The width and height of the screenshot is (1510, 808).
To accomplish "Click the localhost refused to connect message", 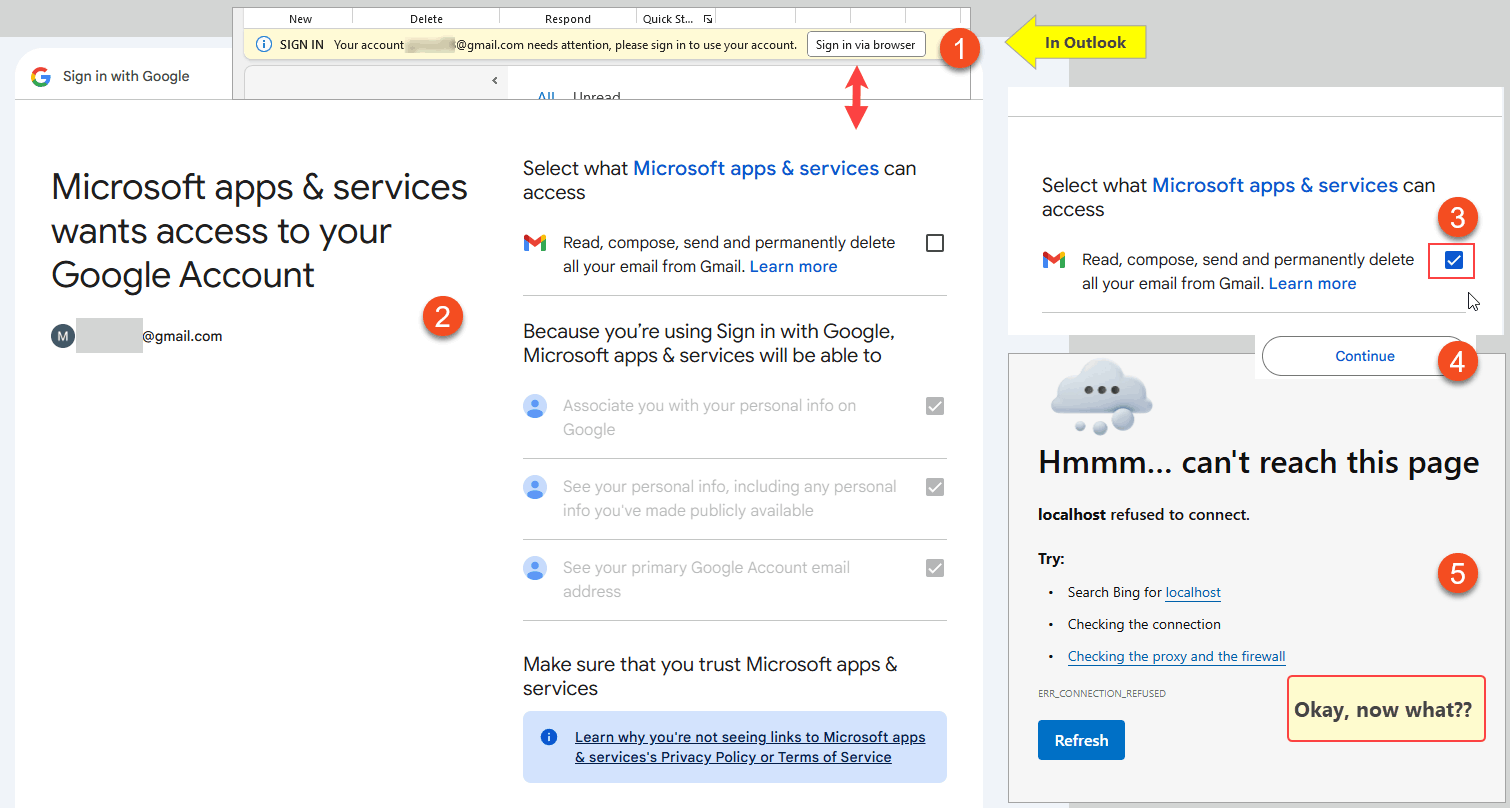I will 1144,515.
